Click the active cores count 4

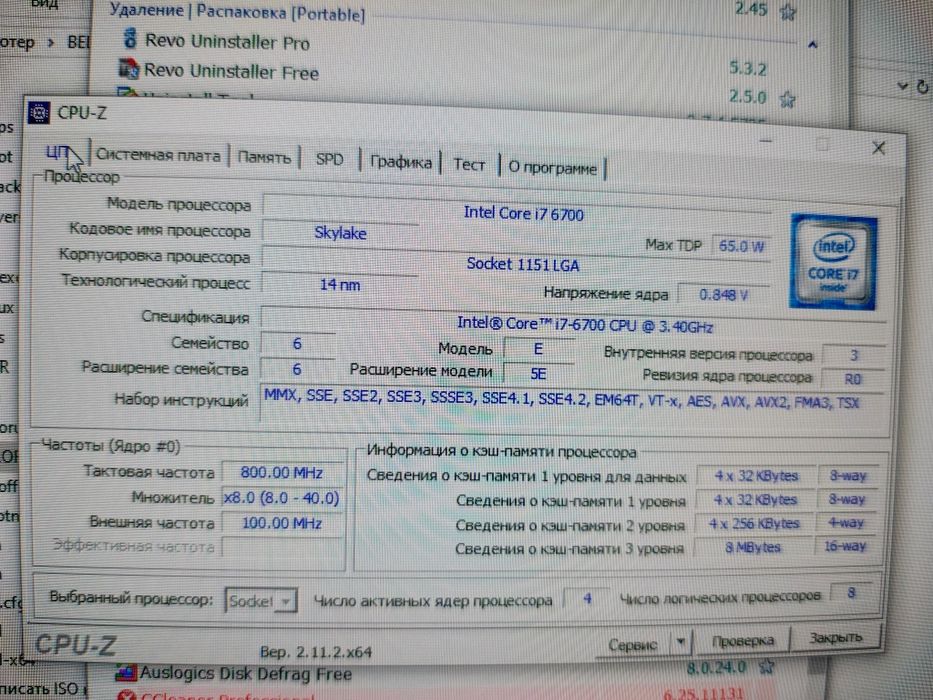587,598
